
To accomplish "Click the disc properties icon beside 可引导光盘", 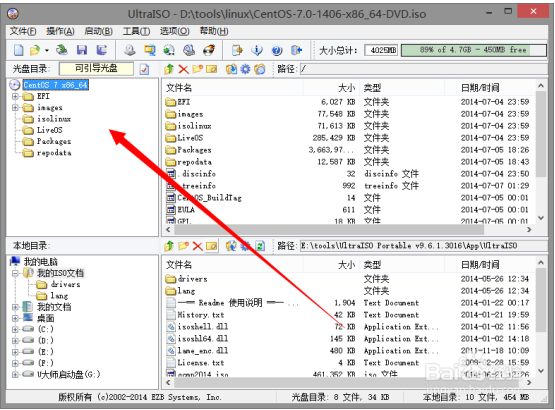I will click(144, 69).
